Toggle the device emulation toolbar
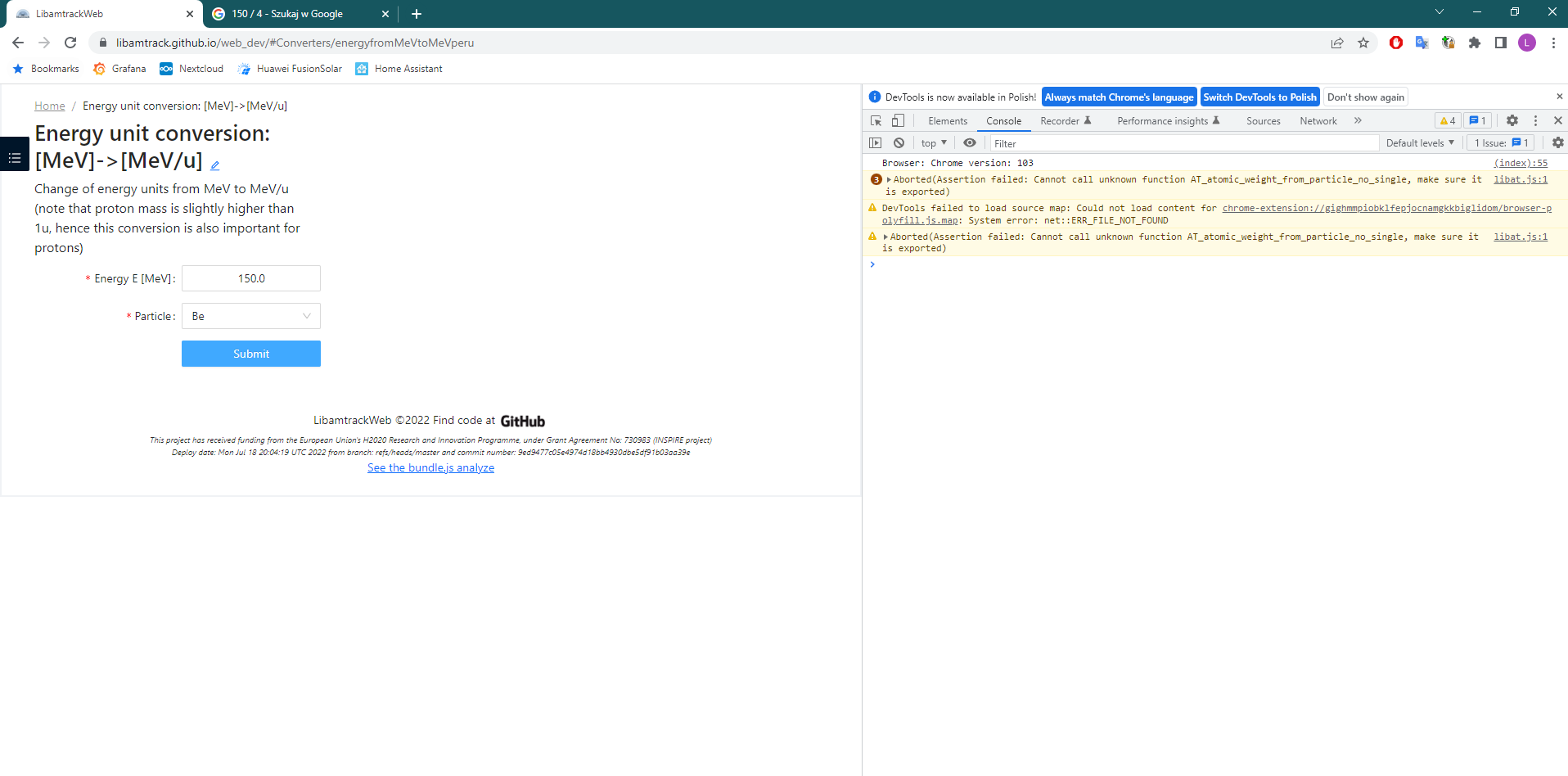Viewport: 1568px width, 776px height. 898,120
